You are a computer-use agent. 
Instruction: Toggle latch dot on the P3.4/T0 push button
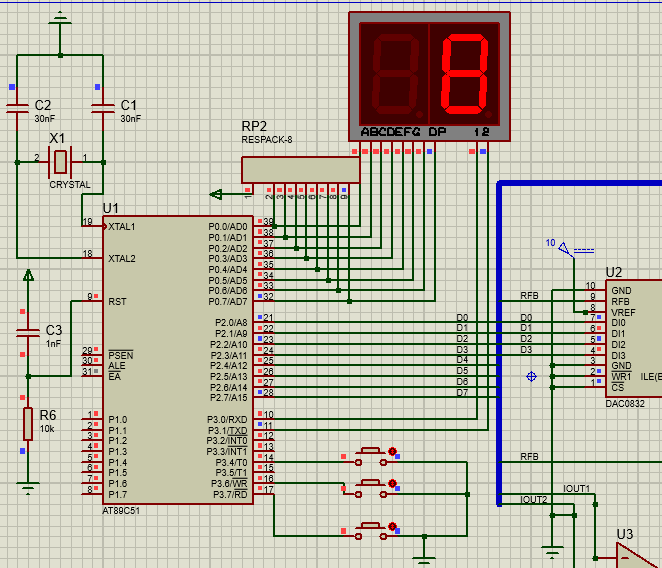[392, 451]
